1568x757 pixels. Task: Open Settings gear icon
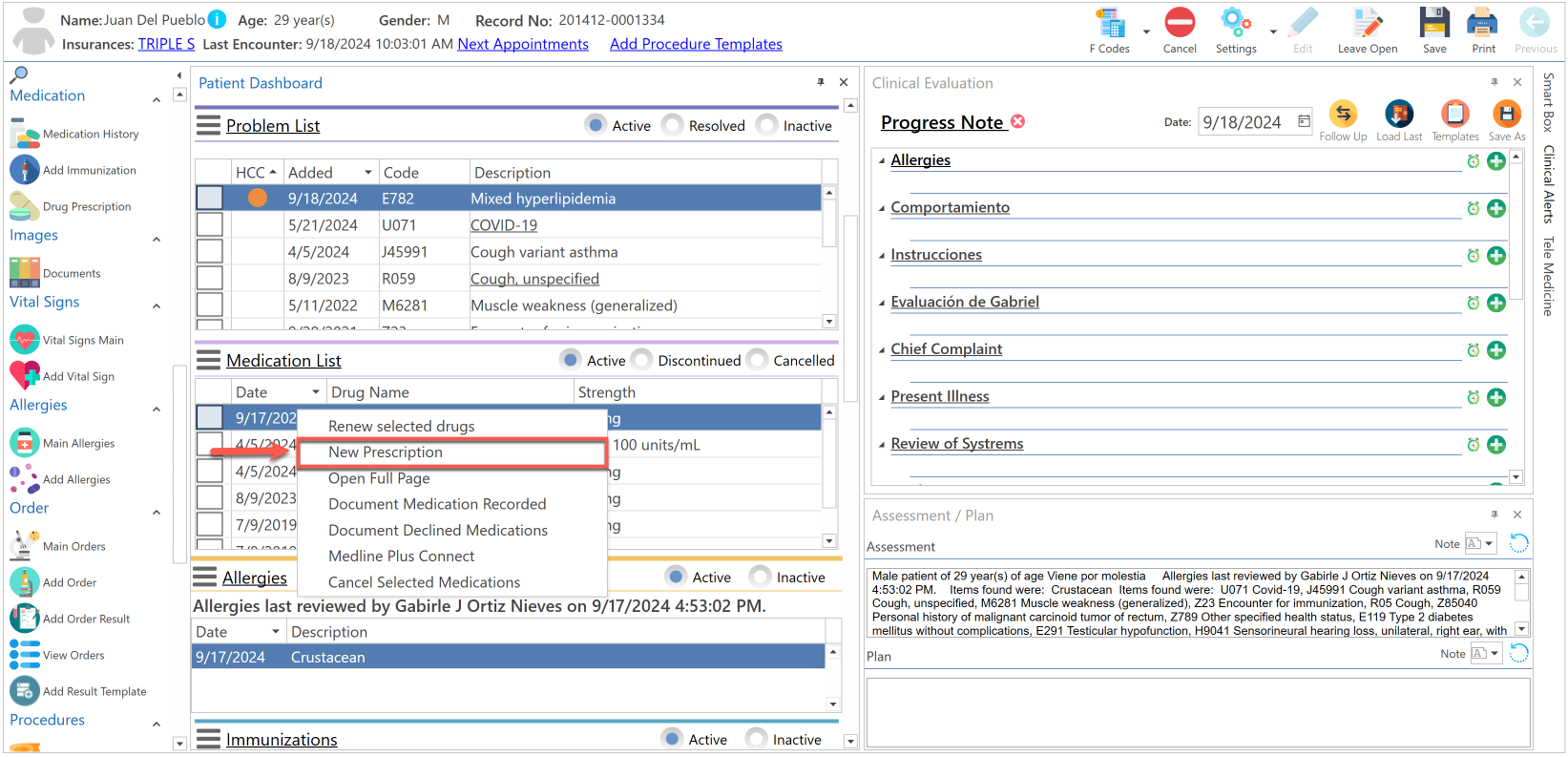[1236, 23]
